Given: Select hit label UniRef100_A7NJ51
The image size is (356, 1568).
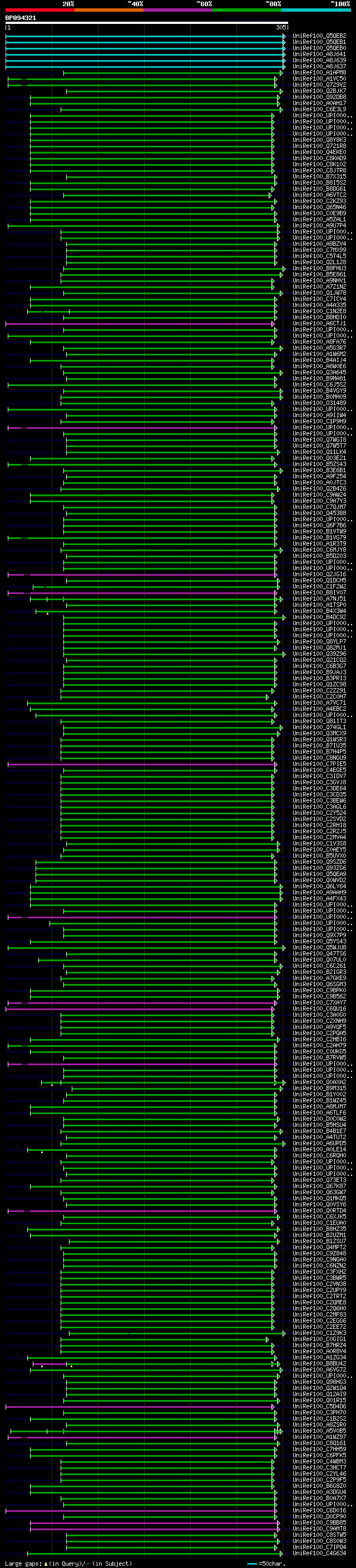Looking at the screenshot, I should (x=319, y=599).
